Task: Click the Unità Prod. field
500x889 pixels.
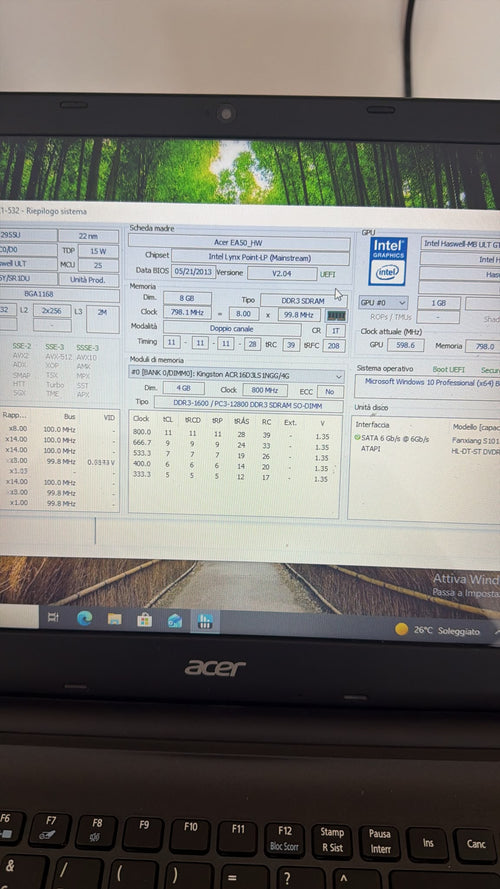Action: click(x=88, y=280)
